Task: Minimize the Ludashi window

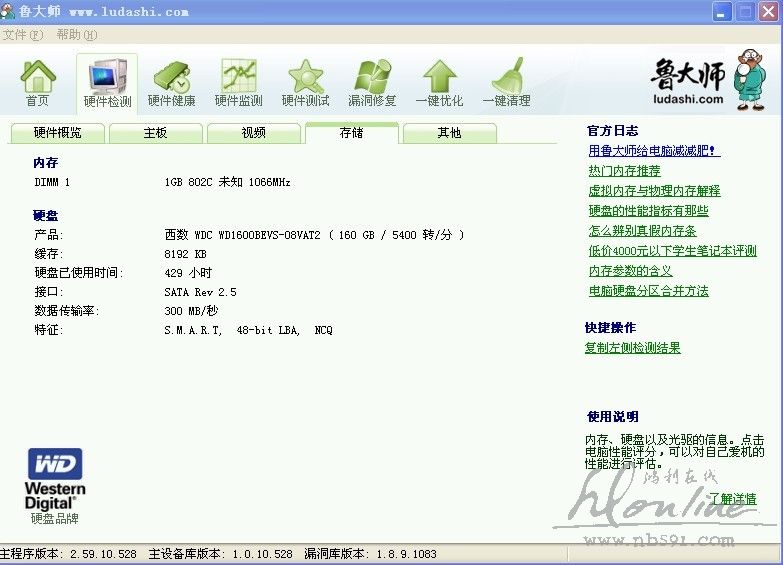Action: tap(722, 11)
